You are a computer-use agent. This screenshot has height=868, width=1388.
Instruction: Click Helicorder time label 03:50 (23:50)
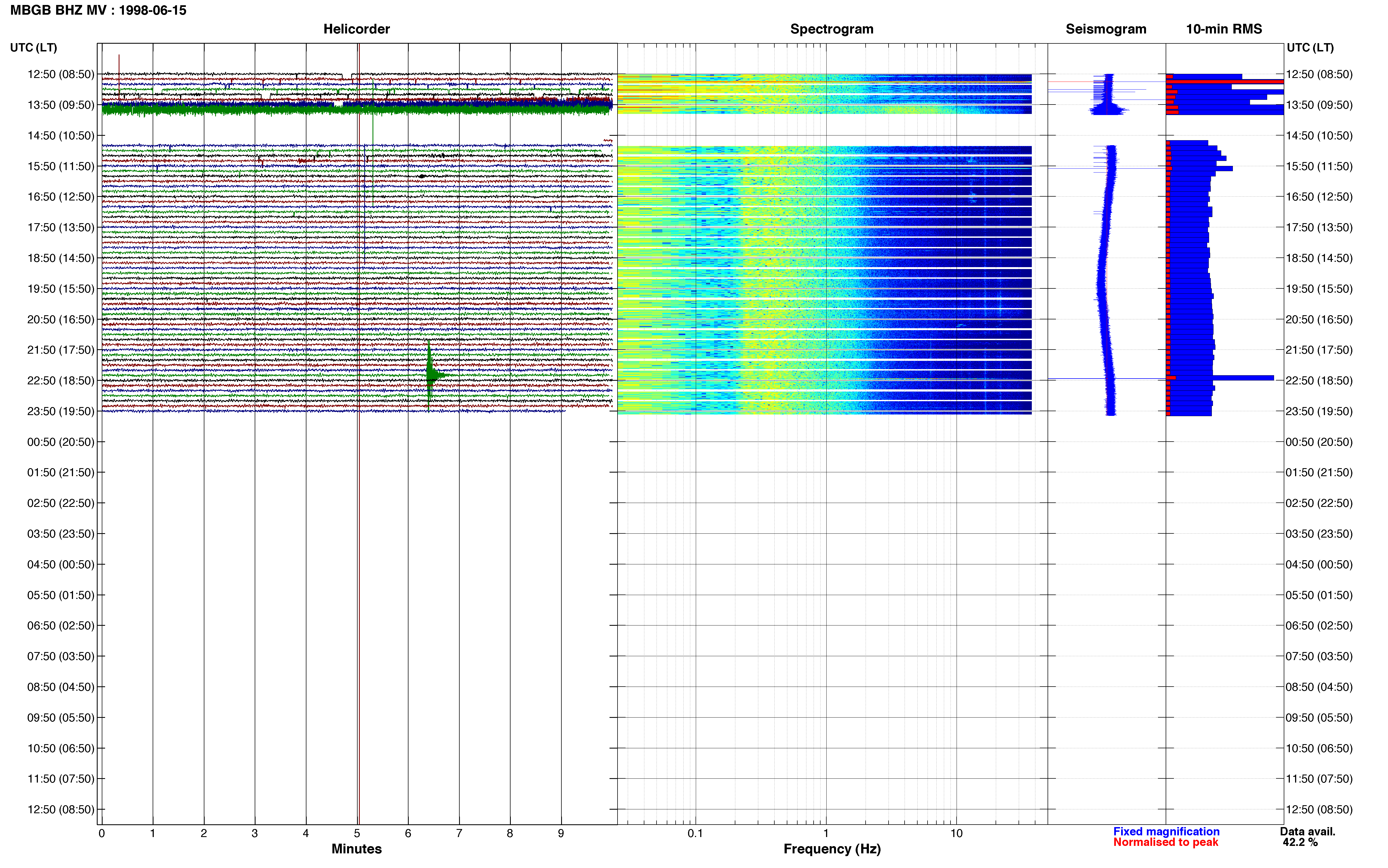coord(61,534)
